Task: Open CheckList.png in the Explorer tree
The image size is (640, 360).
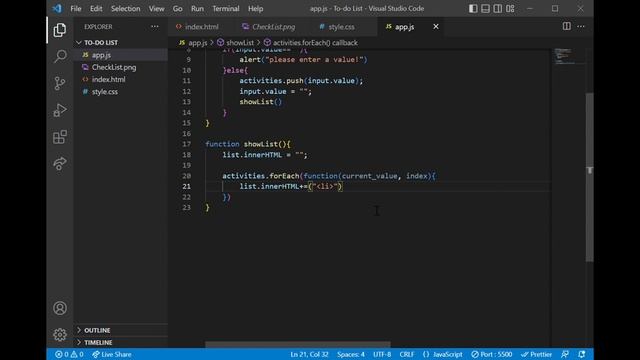Action: (x=120, y=67)
